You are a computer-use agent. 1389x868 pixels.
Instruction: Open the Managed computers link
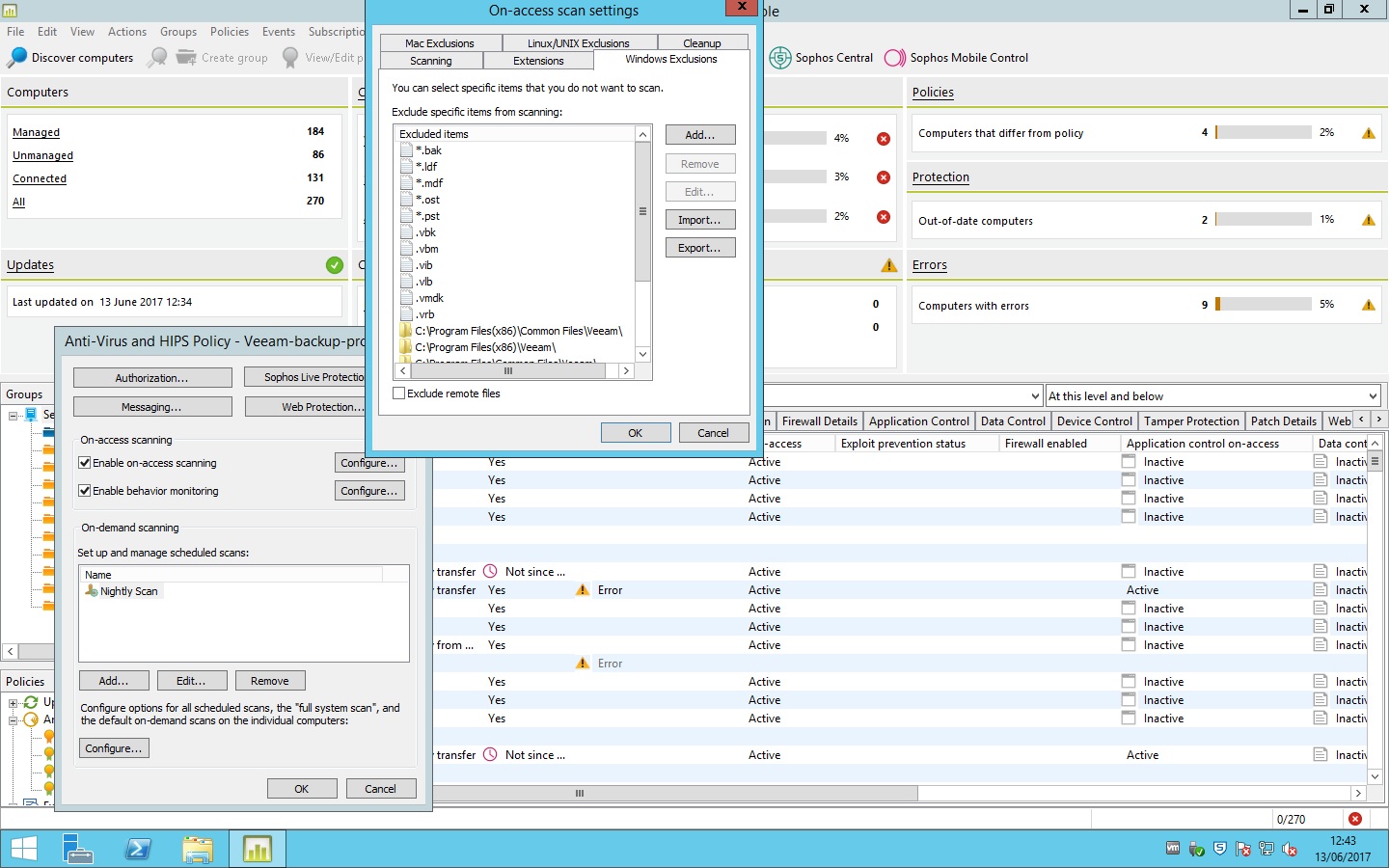click(x=36, y=132)
